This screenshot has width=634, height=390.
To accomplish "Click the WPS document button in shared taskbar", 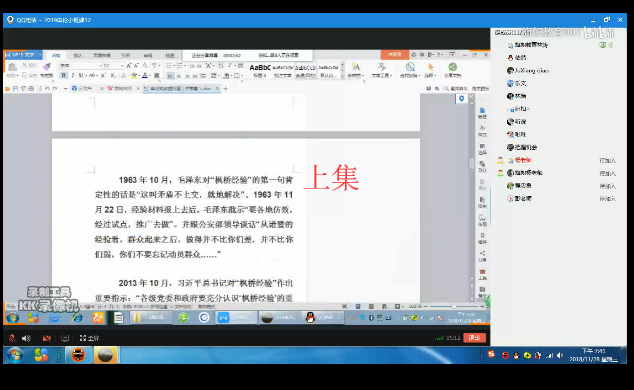I will point(236,318).
